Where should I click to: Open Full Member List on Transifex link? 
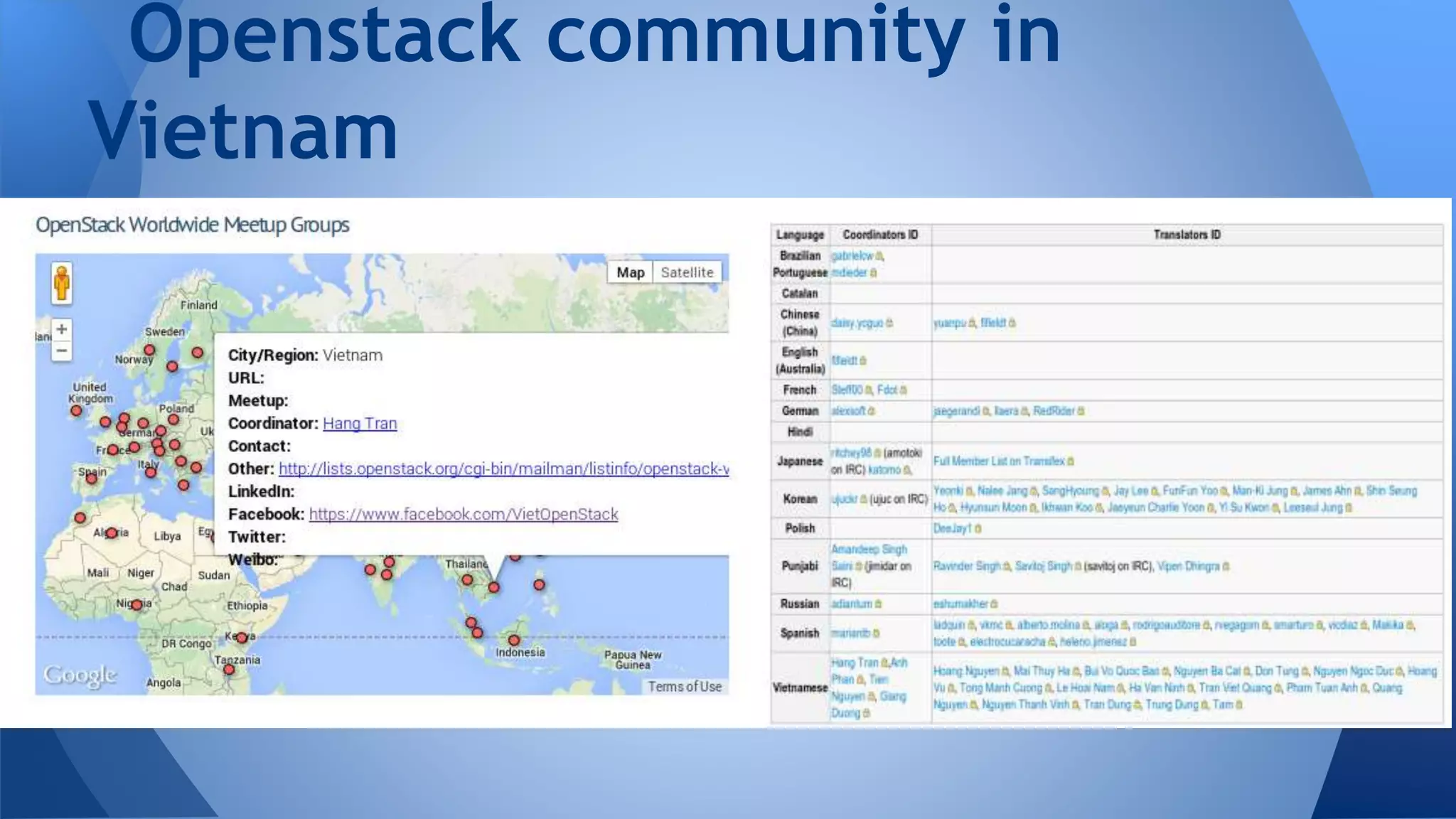pyautogui.click(x=999, y=461)
